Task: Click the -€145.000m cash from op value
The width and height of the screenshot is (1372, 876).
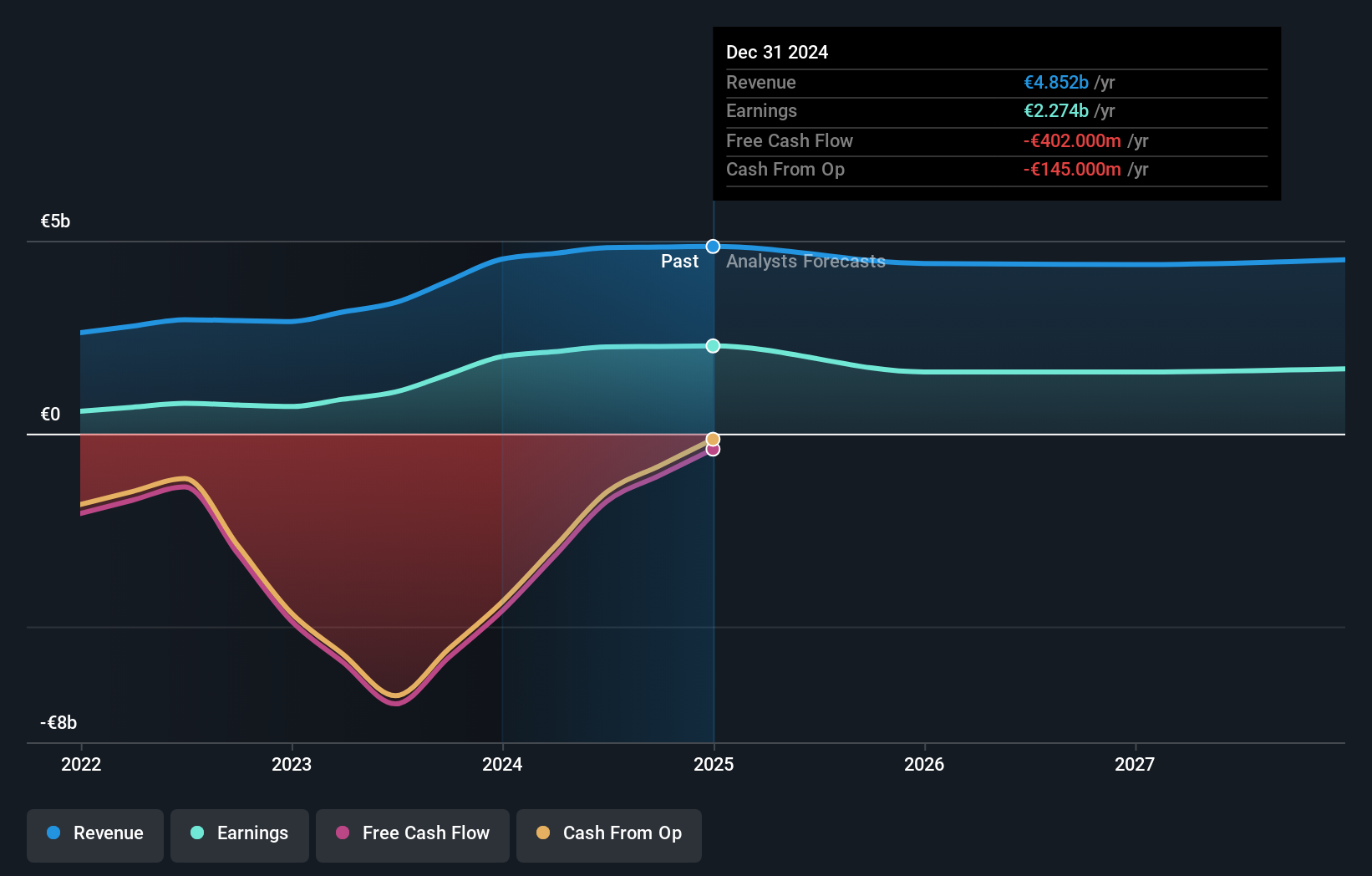Action: tap(1072, 170)
